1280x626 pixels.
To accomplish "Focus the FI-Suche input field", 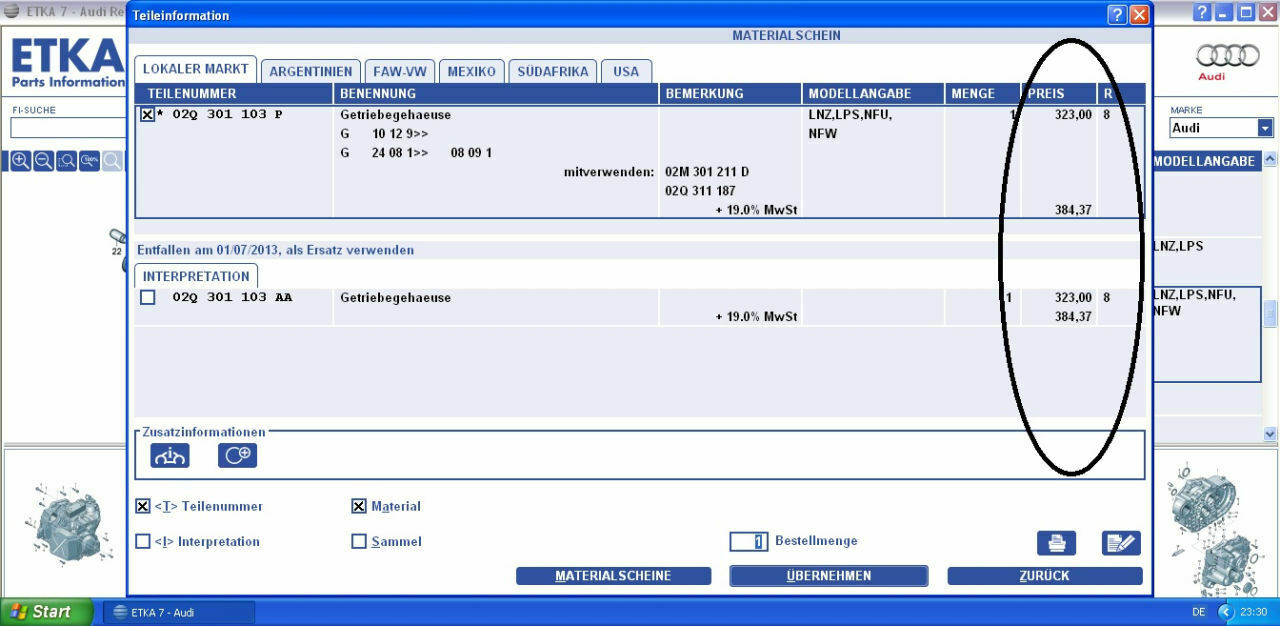I will point(67,128).
